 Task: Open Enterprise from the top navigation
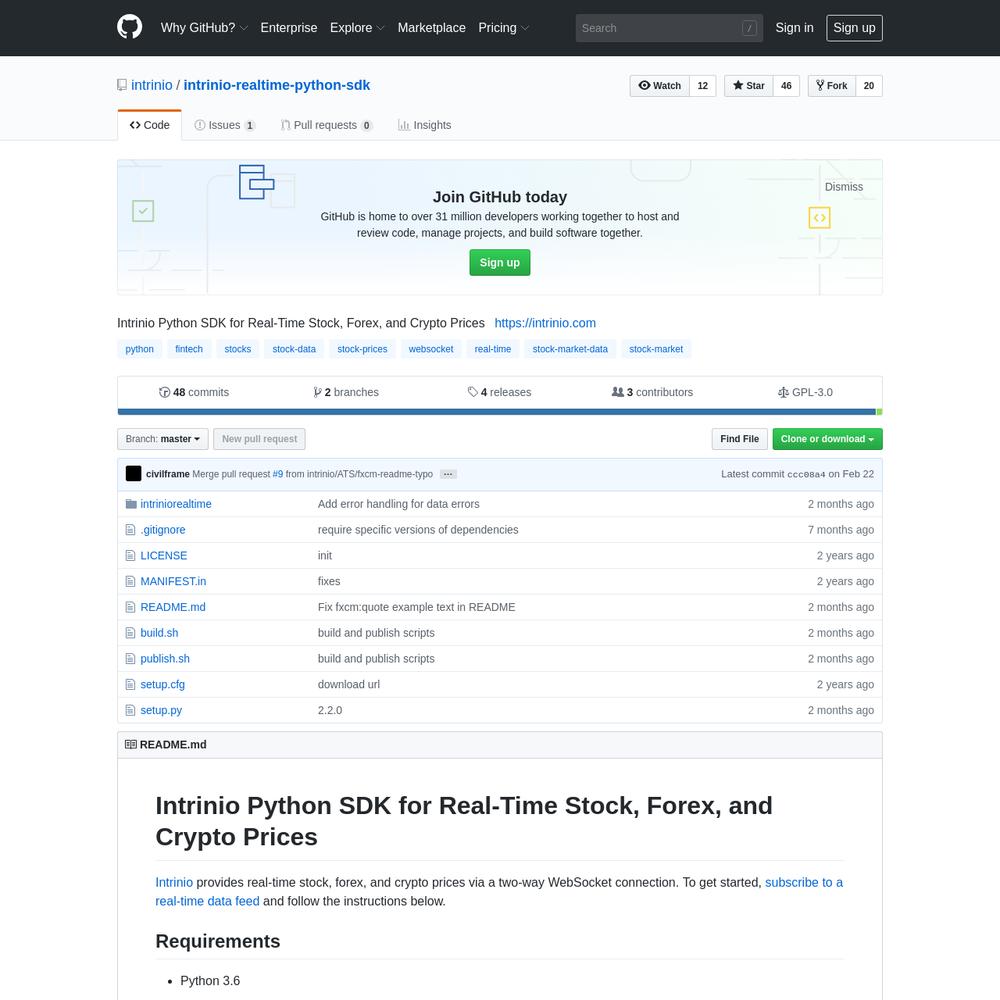pyautogui.click(x=289, y=28)
